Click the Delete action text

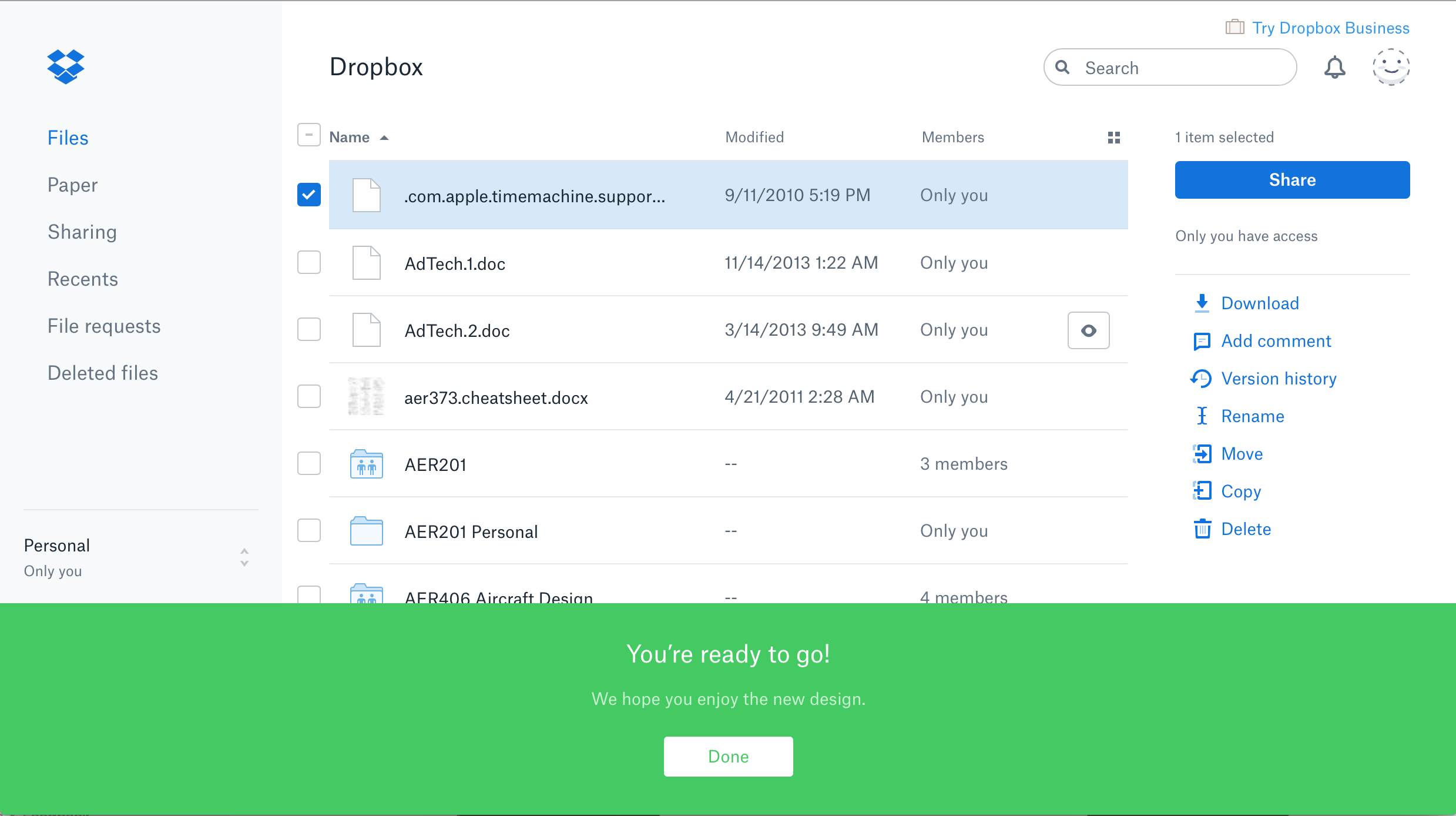click(1246, 529)
